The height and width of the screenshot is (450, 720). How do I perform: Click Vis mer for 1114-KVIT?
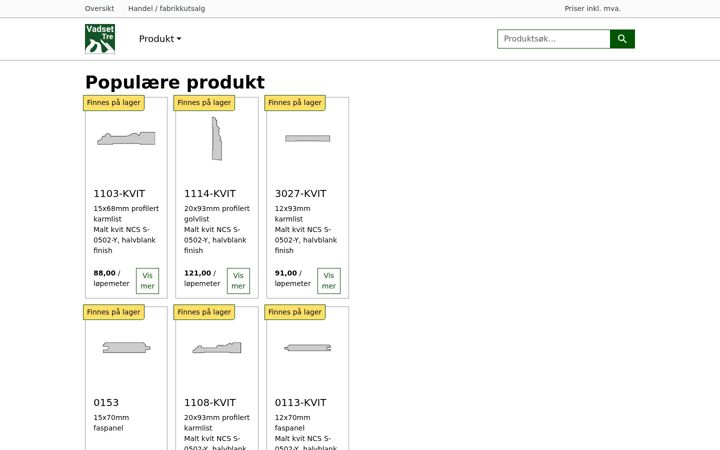pos(238,281)
